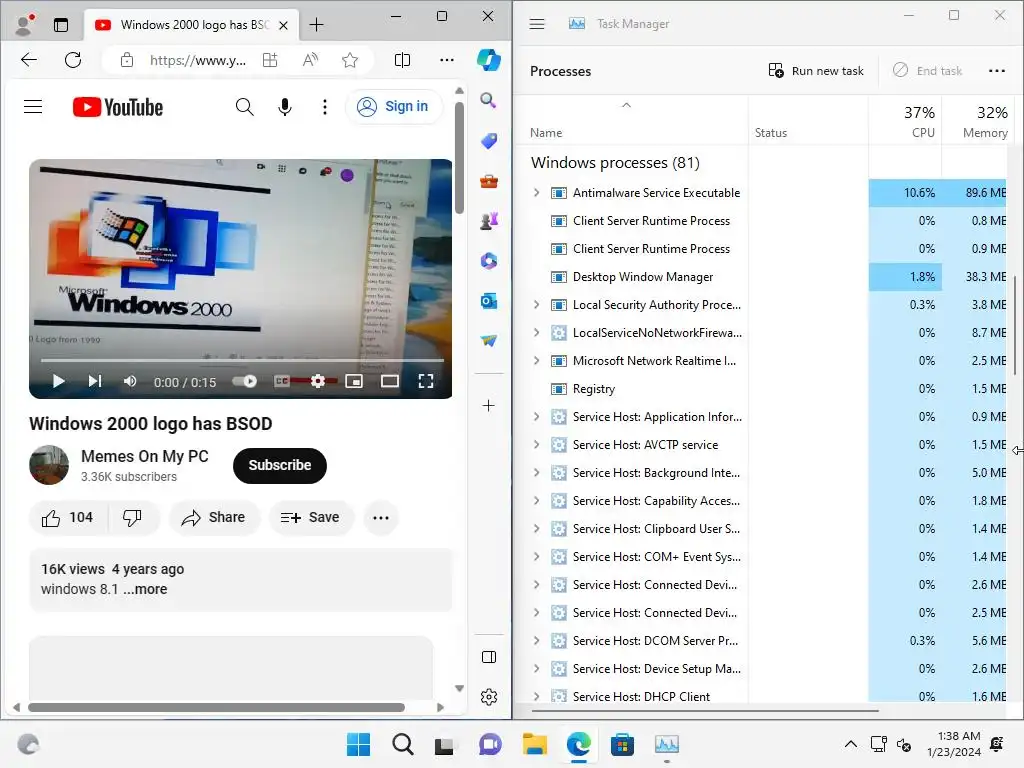Save the video to a playlist
This screenshot has width=1024, height=768.
311,518
